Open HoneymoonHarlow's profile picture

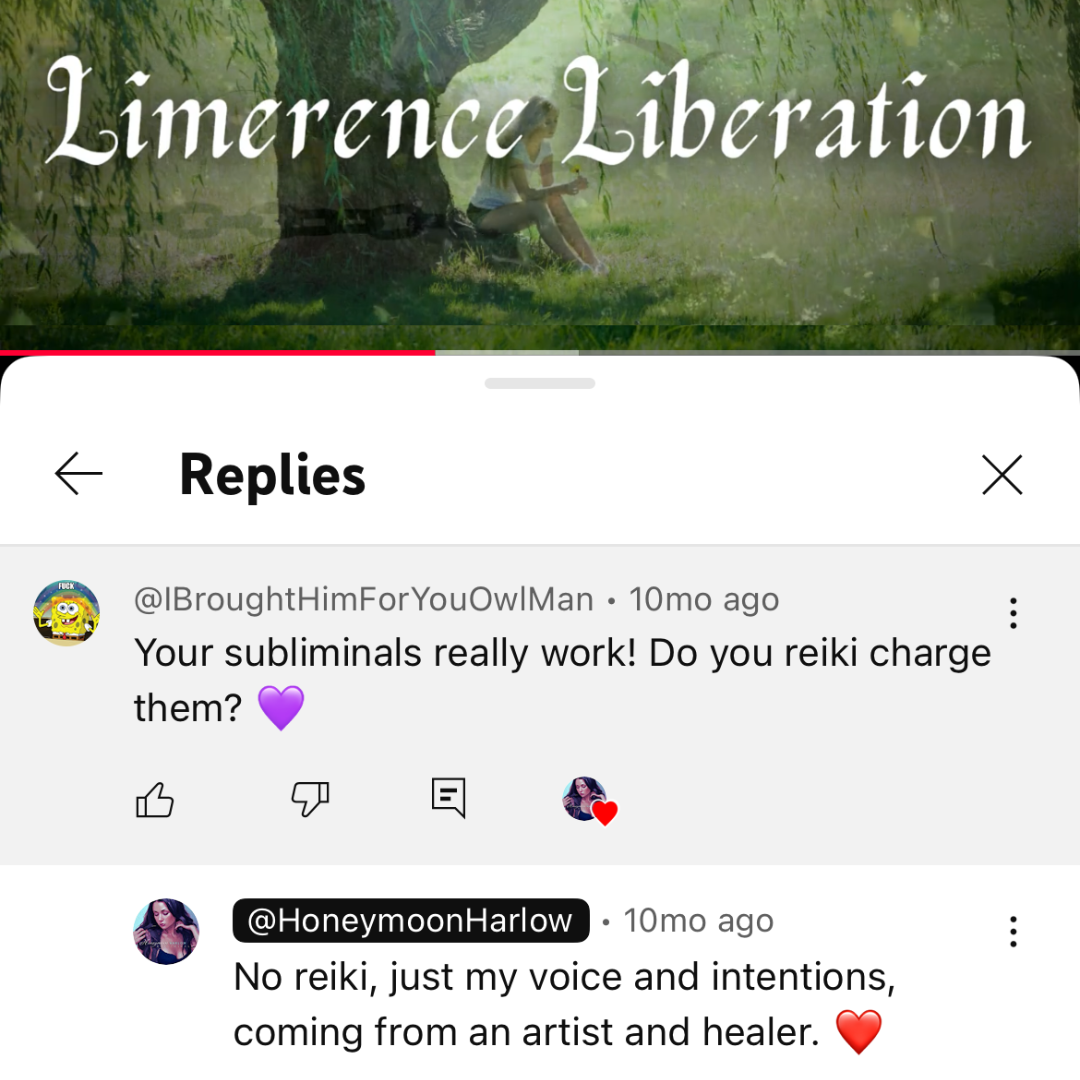pos(166,931)
